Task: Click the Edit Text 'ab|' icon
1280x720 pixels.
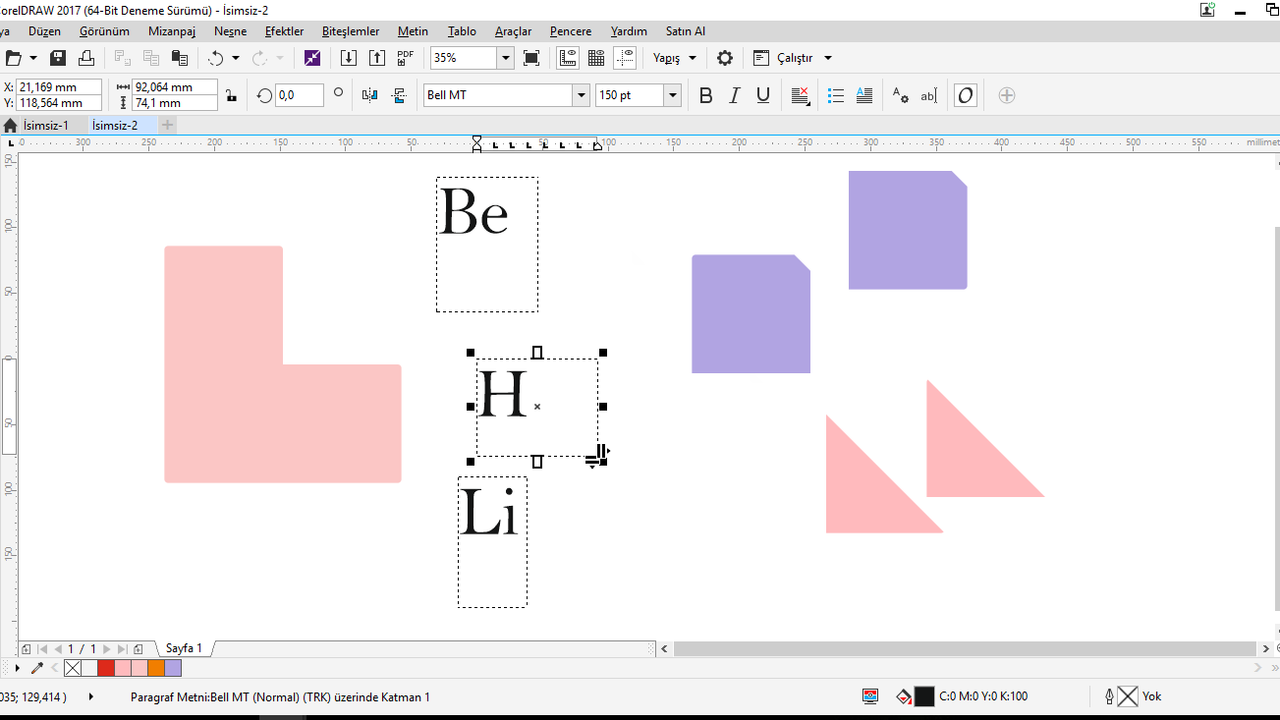Action: tap(928, 96)
